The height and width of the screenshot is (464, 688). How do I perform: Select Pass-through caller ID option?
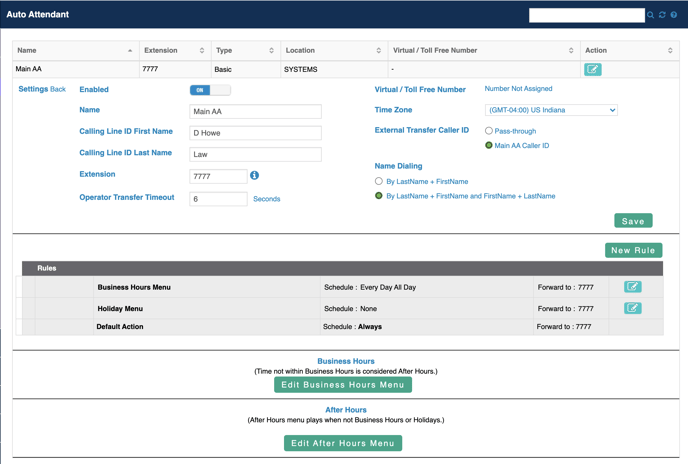point(489,131)
